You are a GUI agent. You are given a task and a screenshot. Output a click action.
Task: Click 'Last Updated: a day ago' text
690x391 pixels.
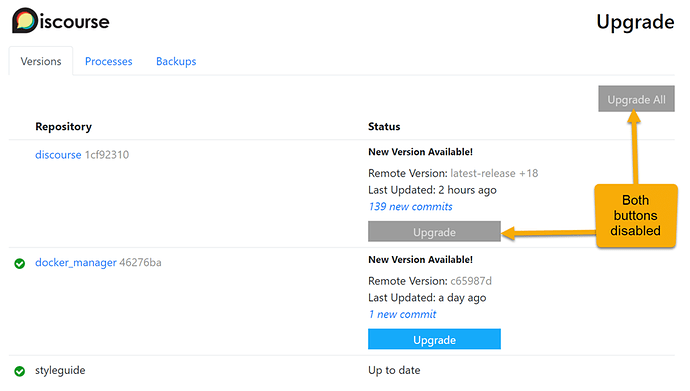427,298
